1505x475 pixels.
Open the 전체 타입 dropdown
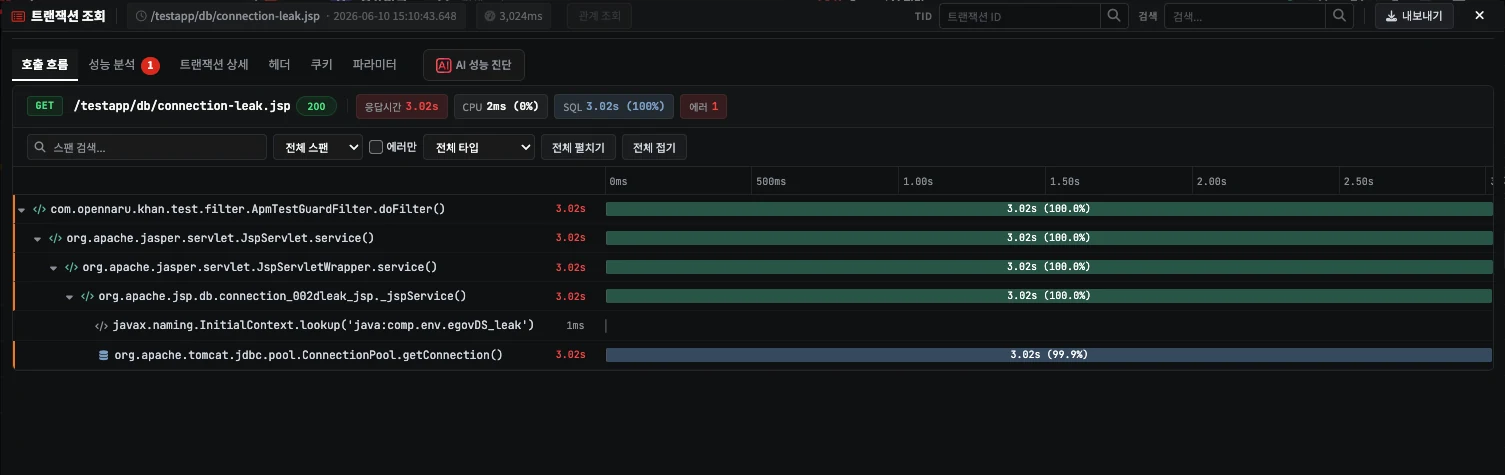point(480,147)
